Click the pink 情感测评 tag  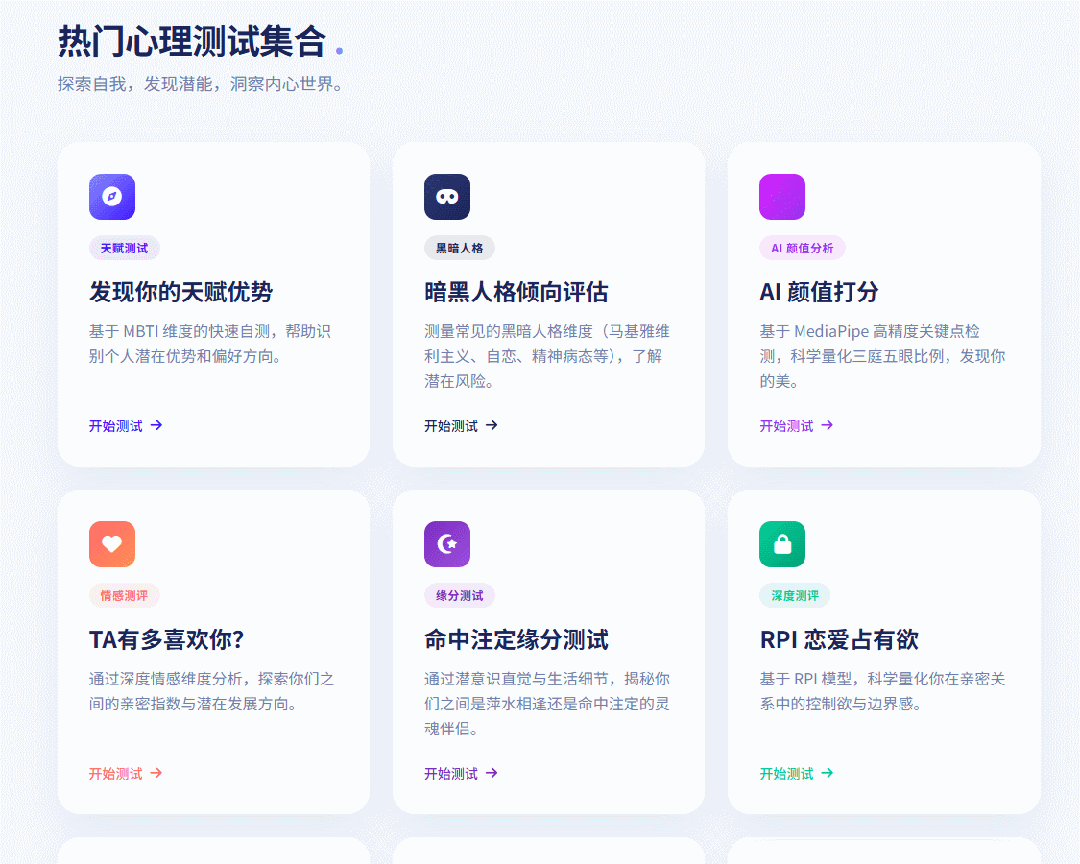[124, 595]
